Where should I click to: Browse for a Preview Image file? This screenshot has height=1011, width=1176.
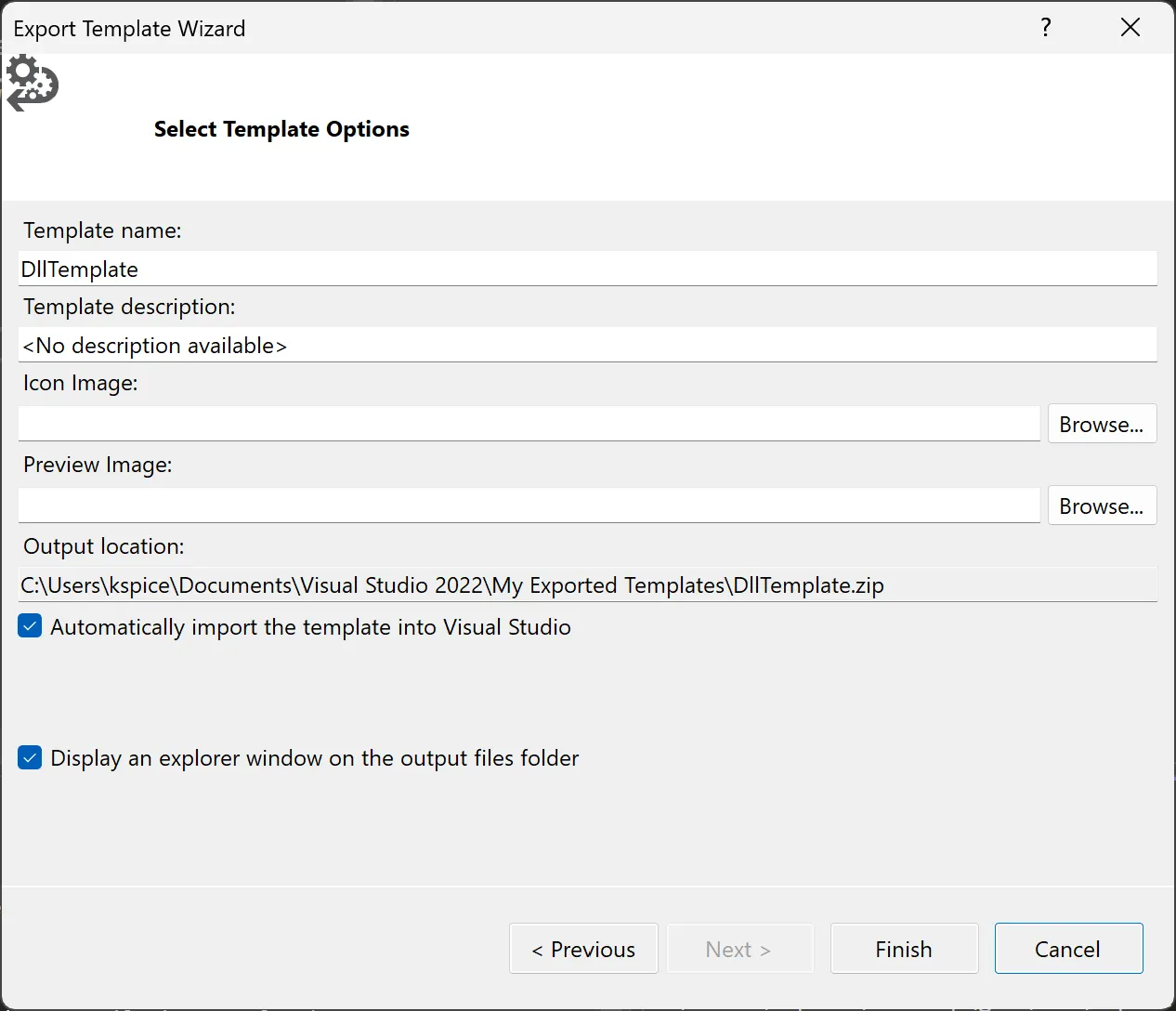1102,505
